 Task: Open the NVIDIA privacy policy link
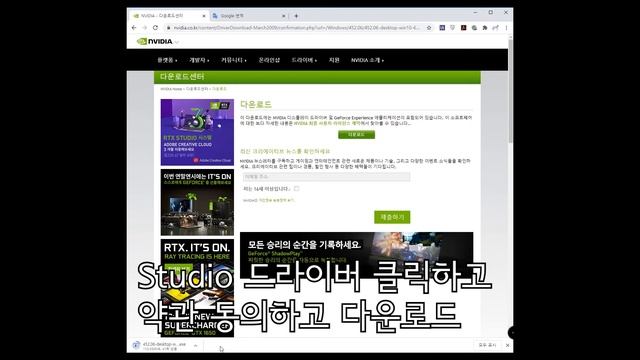click(277, 200)
